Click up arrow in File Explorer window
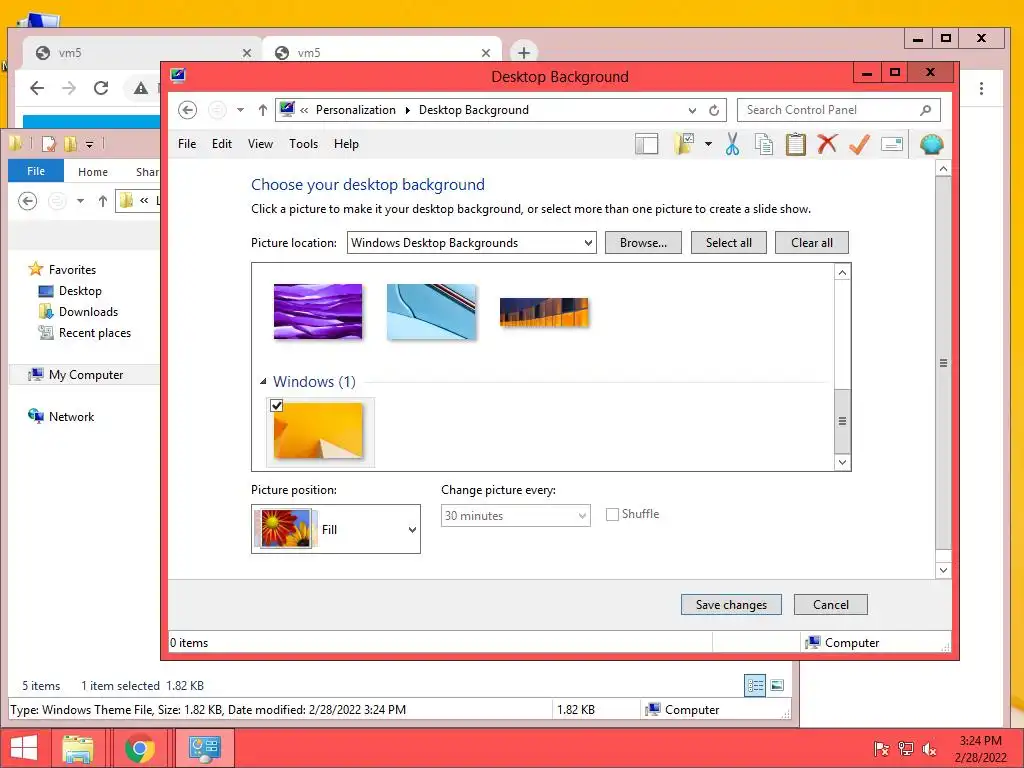The image size is (1024, 768). 103,200
